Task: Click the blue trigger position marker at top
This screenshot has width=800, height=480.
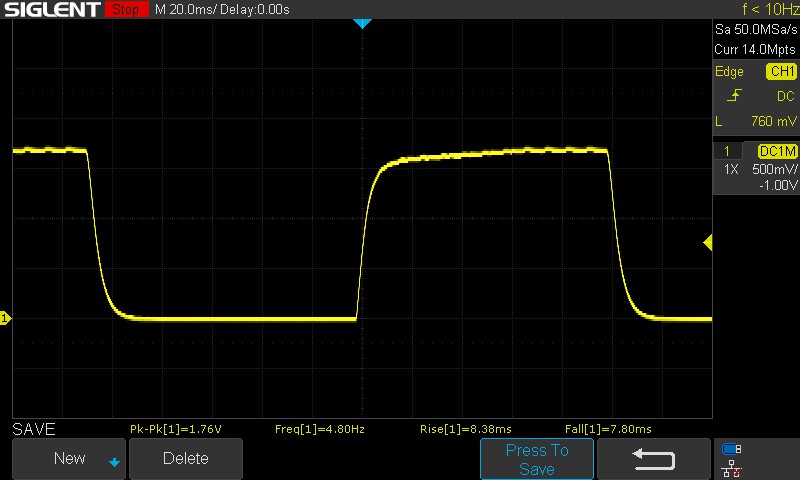Action: (362, 23)
